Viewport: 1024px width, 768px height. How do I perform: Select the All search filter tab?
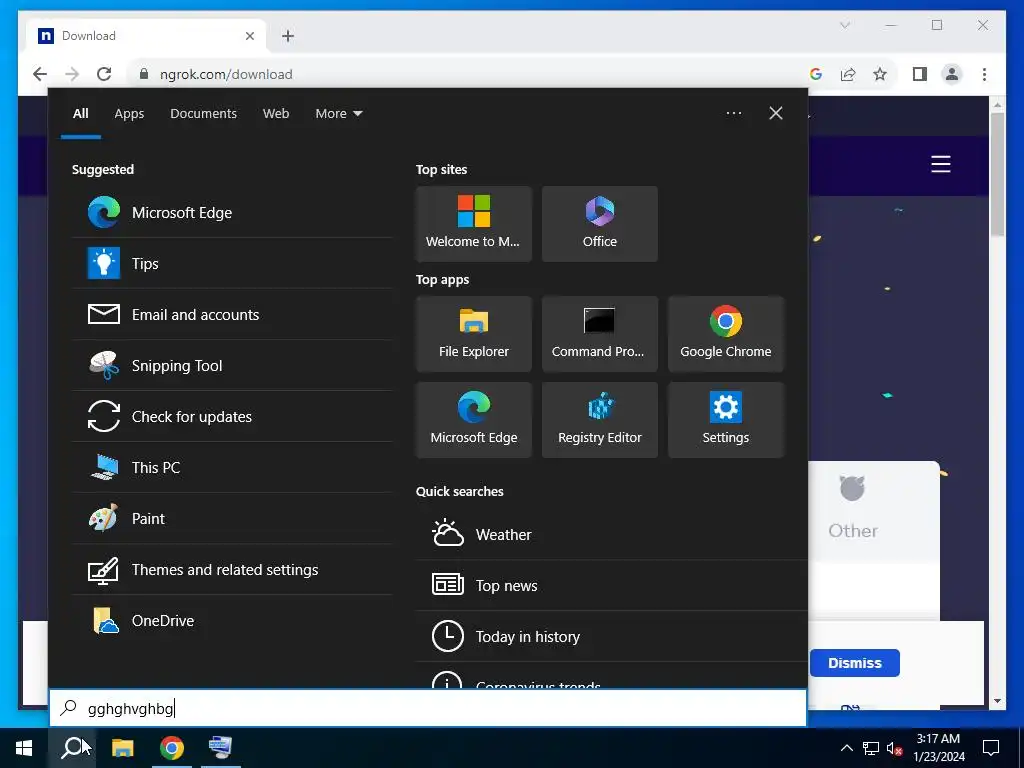pos(80,113)
